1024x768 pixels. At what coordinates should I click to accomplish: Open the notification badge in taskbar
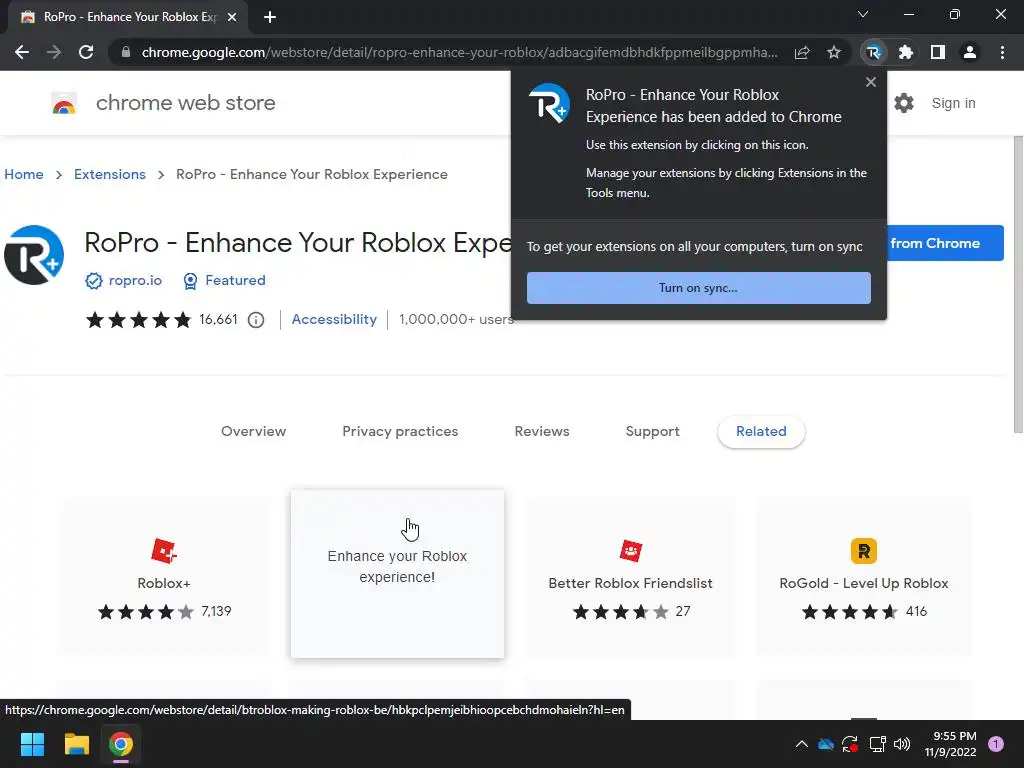pos(996,744)
